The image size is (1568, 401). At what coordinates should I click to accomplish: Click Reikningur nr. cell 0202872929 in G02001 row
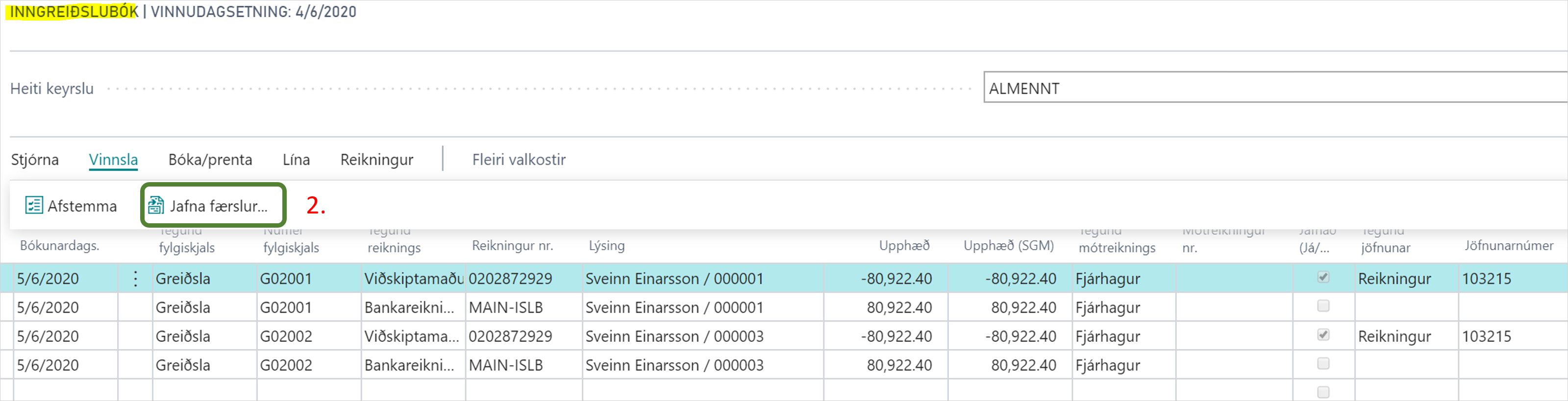click(x=510, y=279)
